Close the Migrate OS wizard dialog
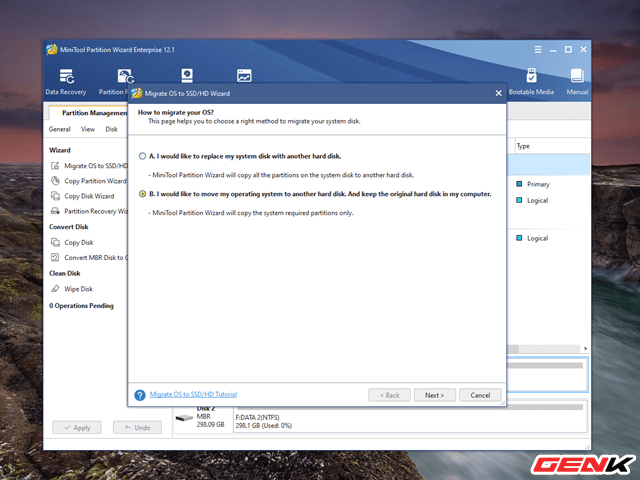Viewport: 640px width, 480px height. pyautogui.click(x=498, y=93)
